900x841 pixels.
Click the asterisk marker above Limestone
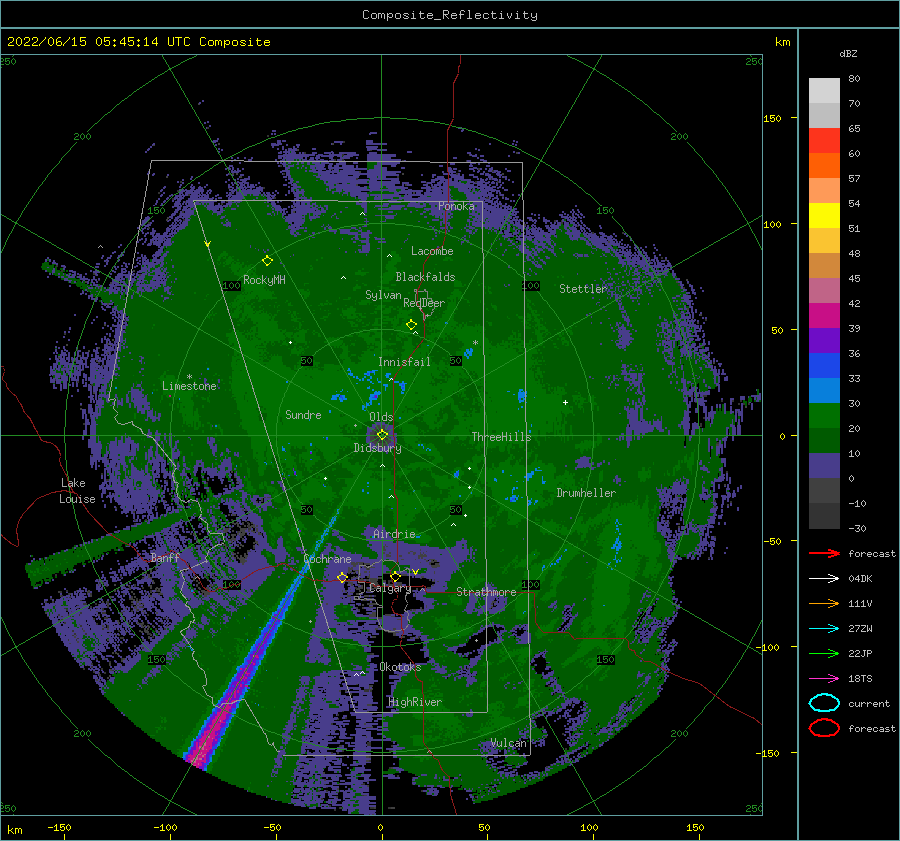click(x=189, y=377)
